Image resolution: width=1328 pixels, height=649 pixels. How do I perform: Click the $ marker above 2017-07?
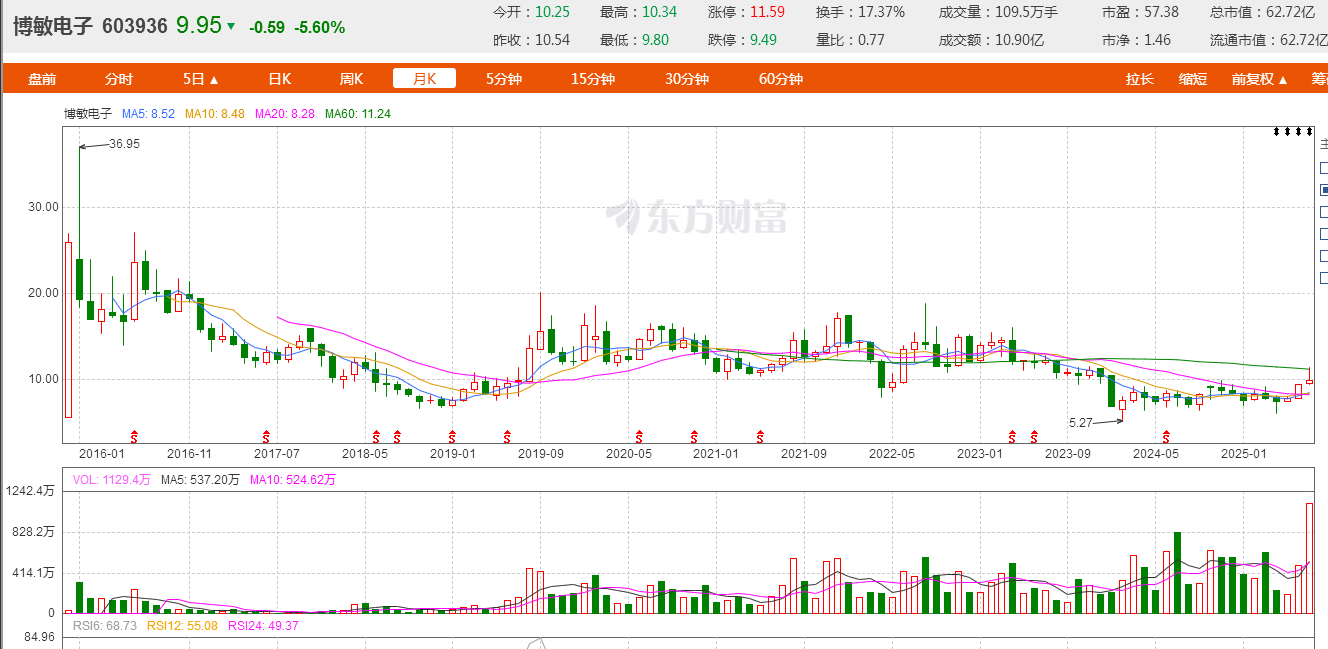coord(266,435)
